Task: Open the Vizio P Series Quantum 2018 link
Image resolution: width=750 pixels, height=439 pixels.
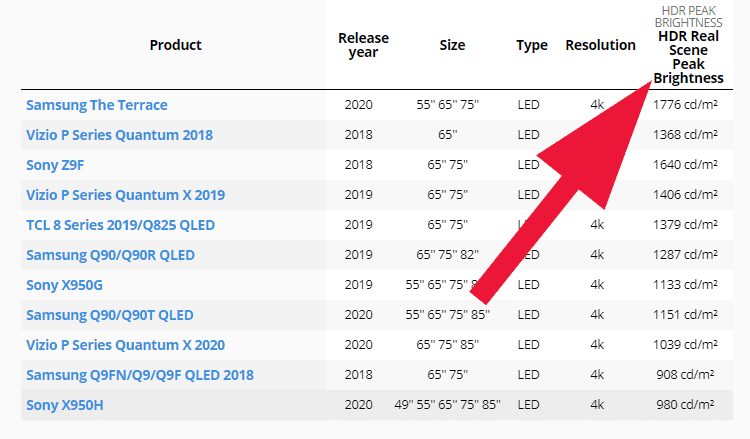Action: coord(119,135)
